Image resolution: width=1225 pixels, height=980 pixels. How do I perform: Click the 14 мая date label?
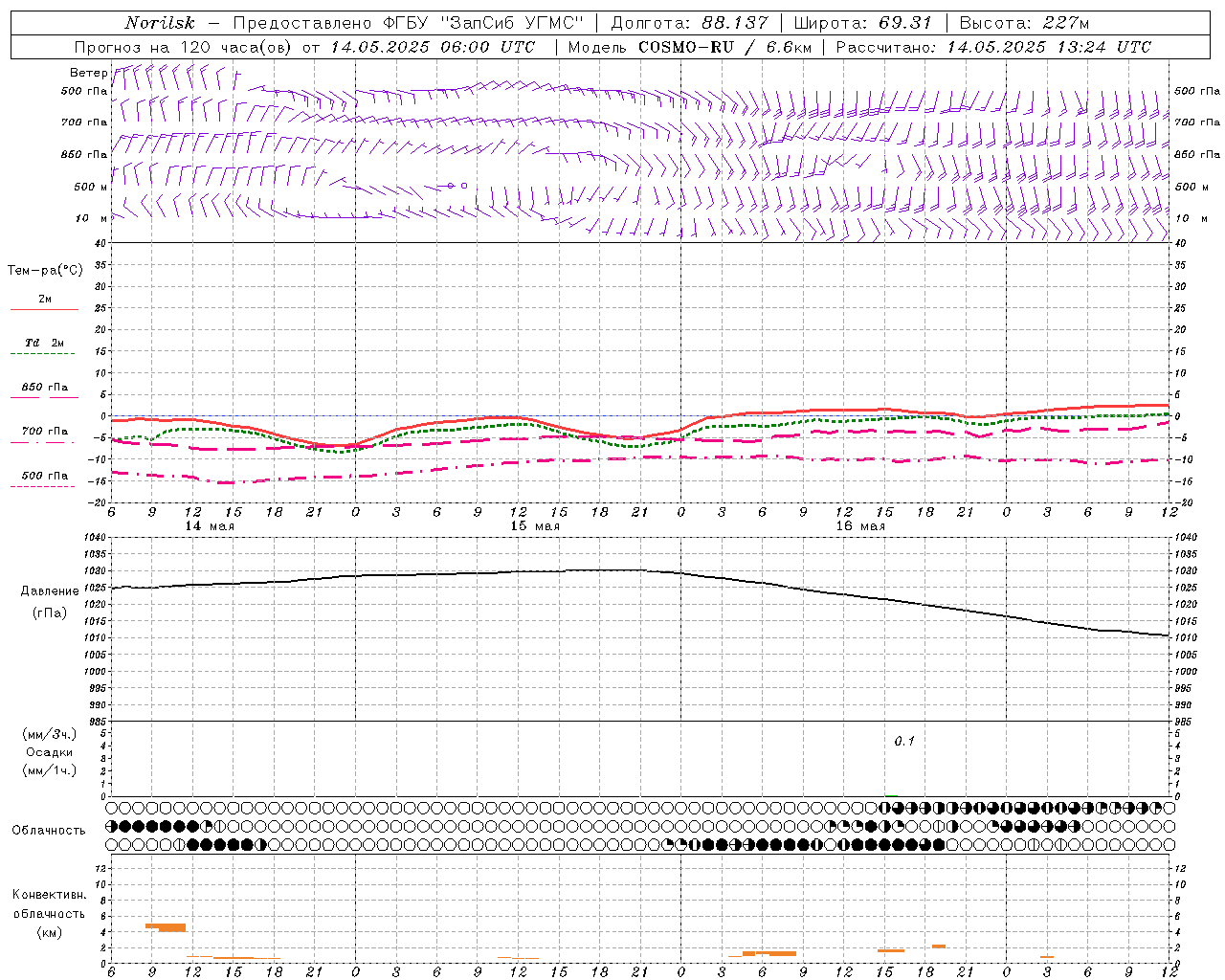(x=210, y=526)
